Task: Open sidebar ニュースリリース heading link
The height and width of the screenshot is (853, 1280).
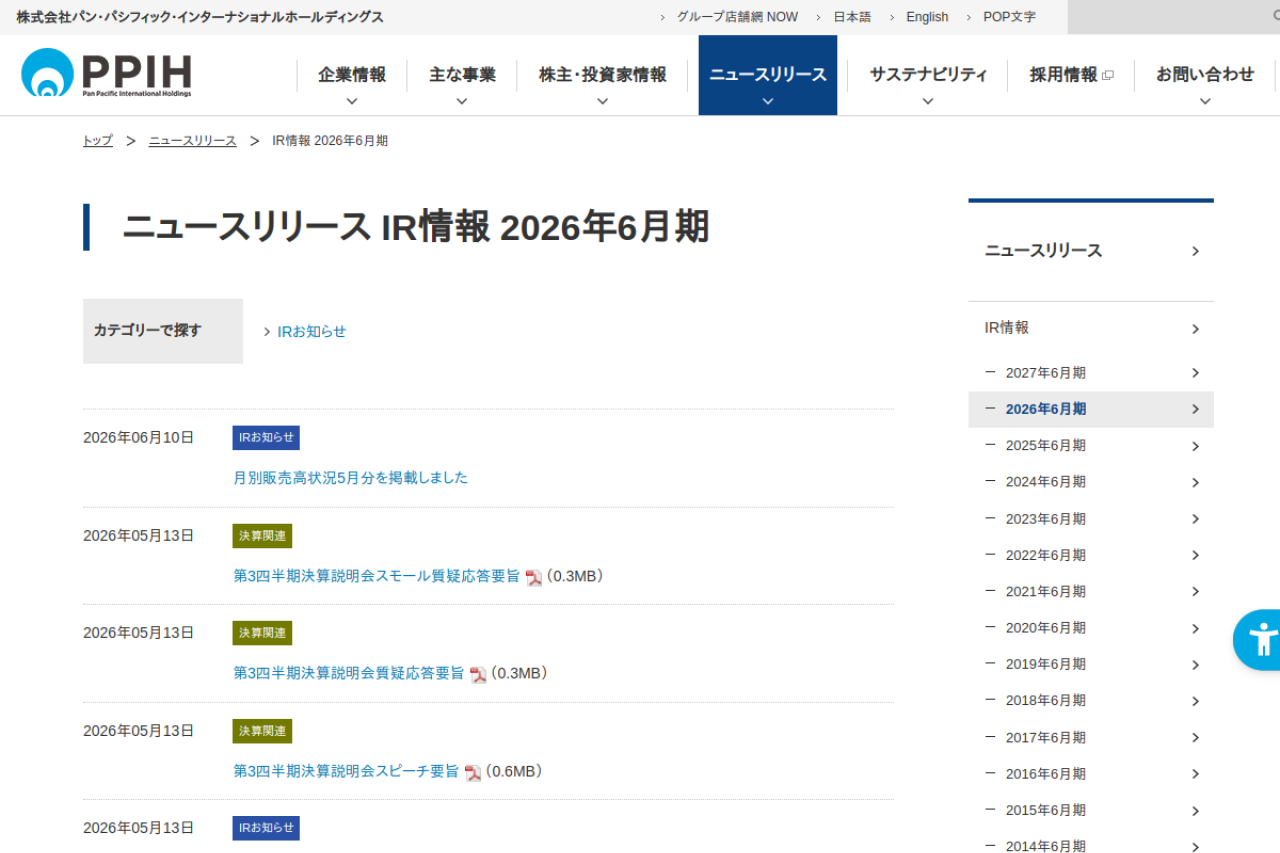Action: [x=1091, y=251]
